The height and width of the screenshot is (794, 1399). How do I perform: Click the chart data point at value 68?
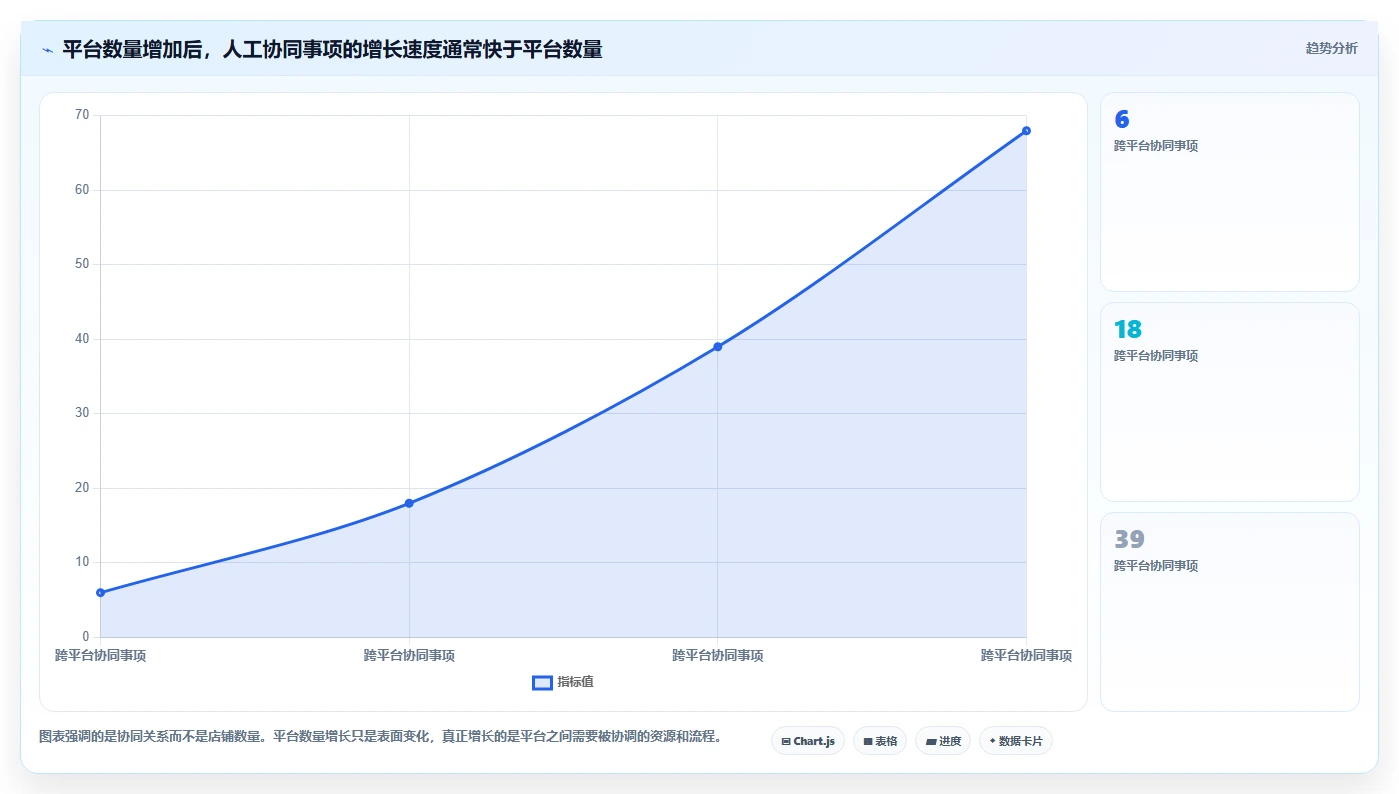click(x=1026, y=131)
